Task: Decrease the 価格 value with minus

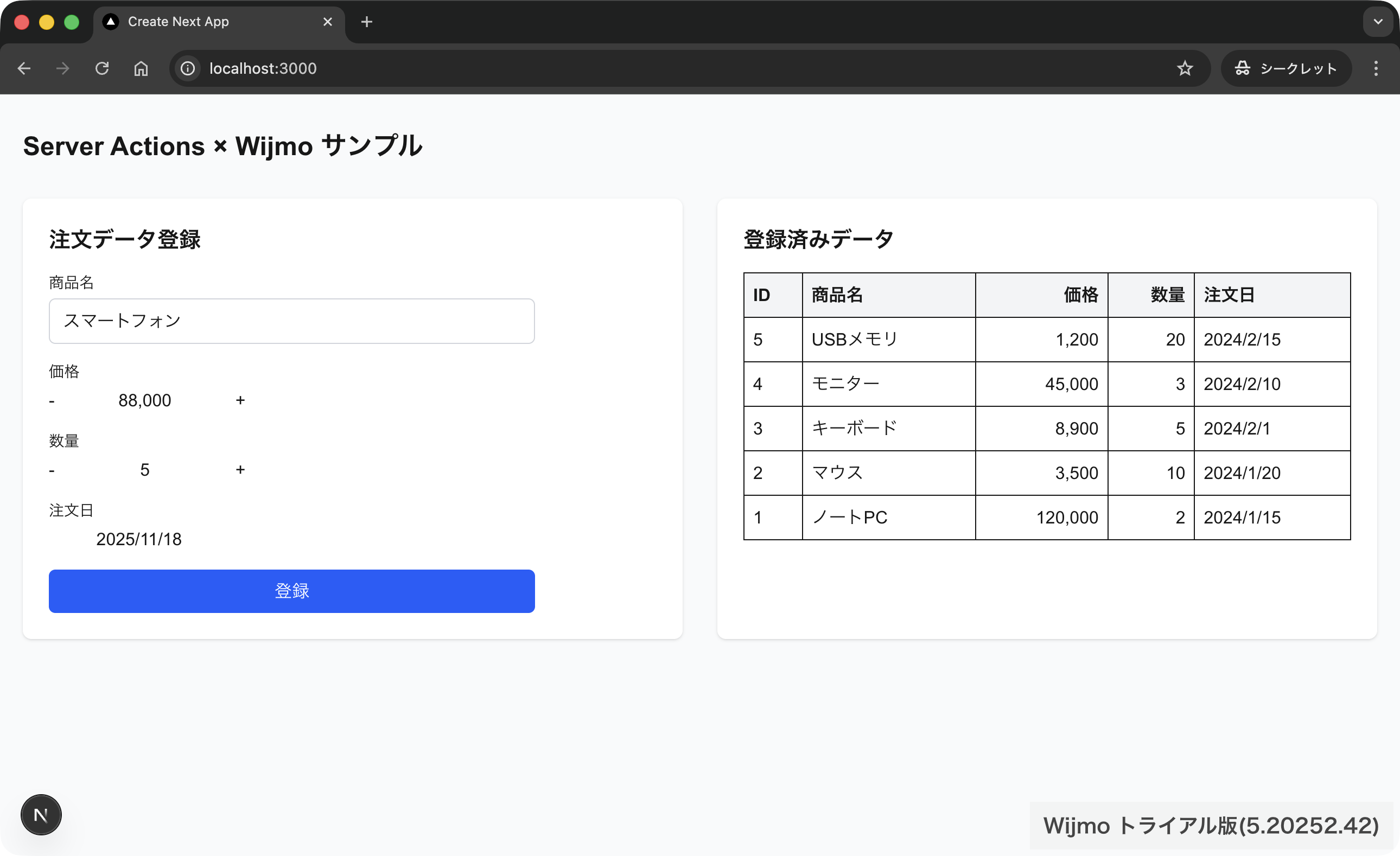Action: pyautogui.click(x=52, y=401)
